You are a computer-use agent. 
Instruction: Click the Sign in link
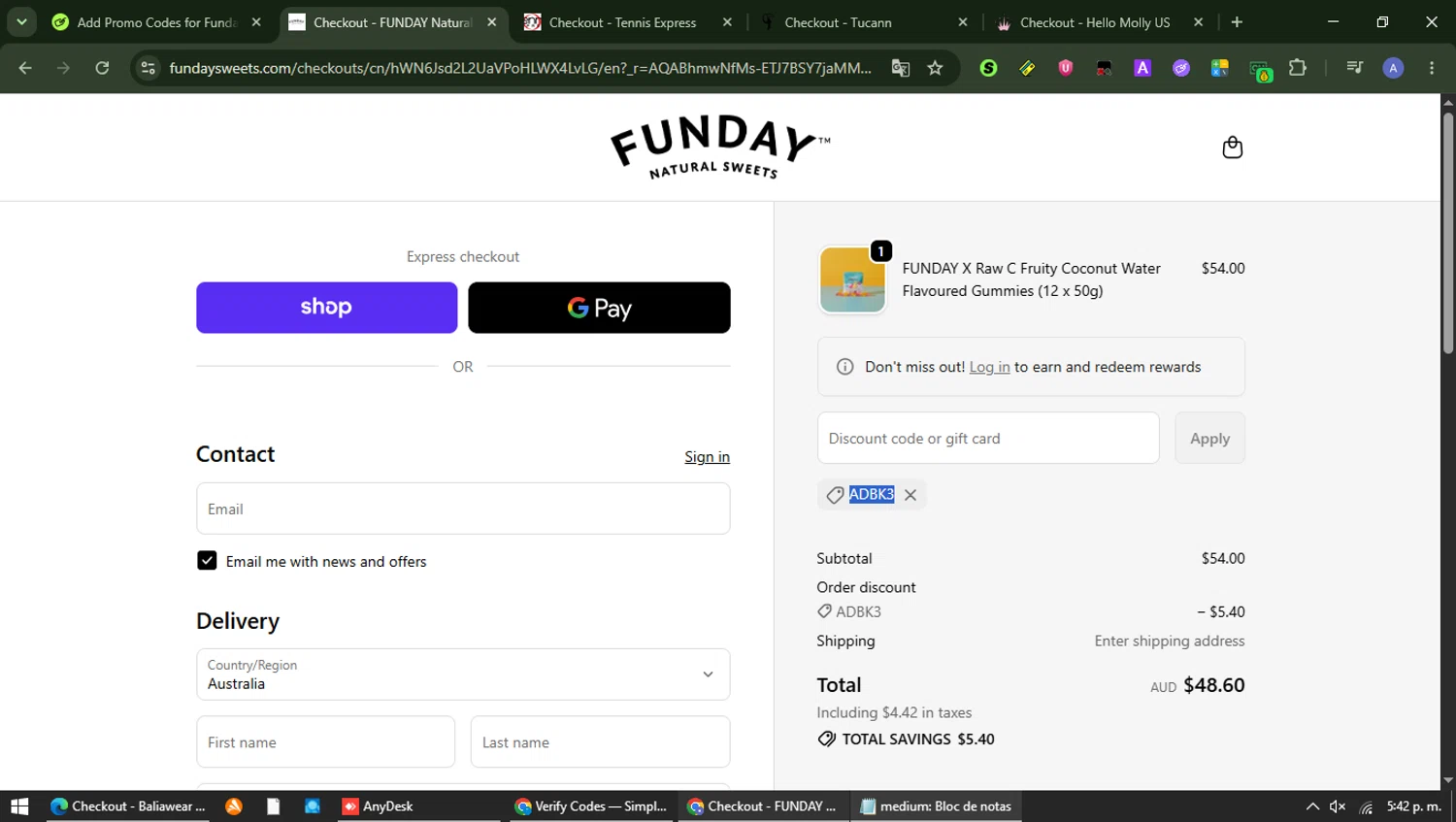click(707, 457)
